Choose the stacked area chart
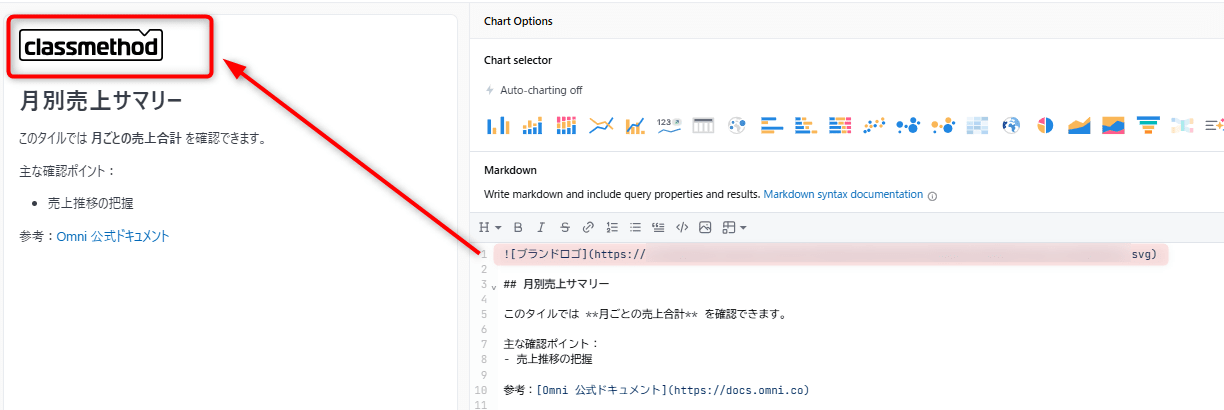 [1114, 126]
